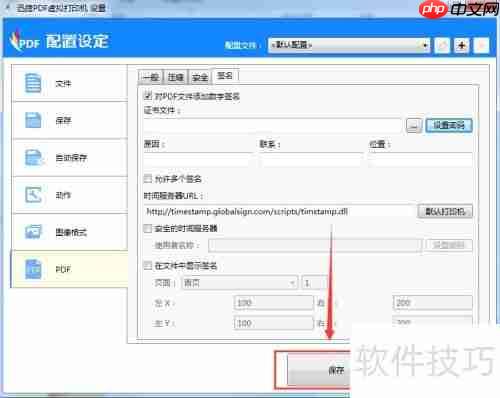Screen dimensions: 500x398
Task: Click the 证书文件 path input field
Action: (x=272, y=125)
